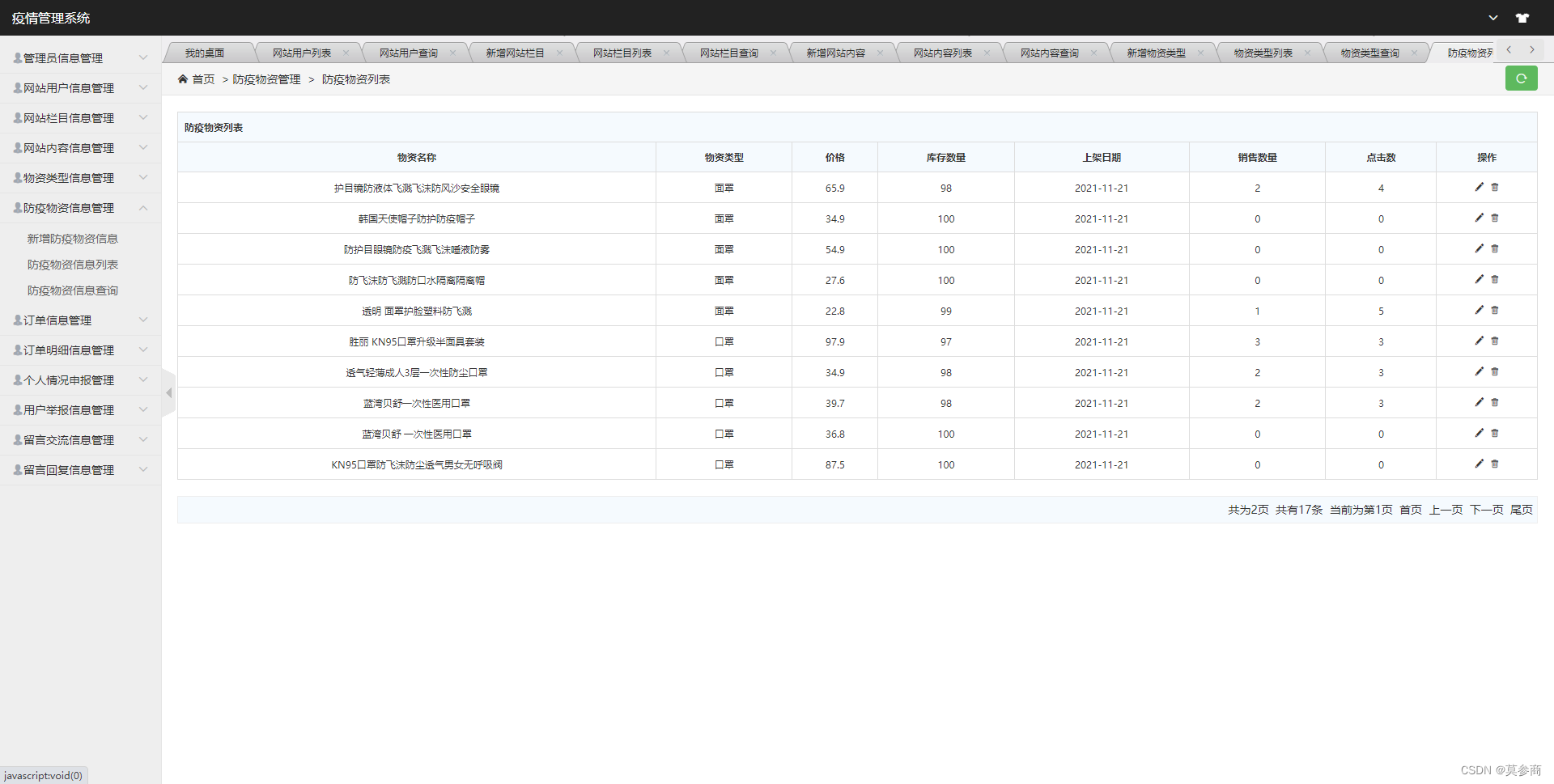Delete the 透明 面罩护脸塑料防飞溅 row
1554x784 pixels.
pos(1495,310)
